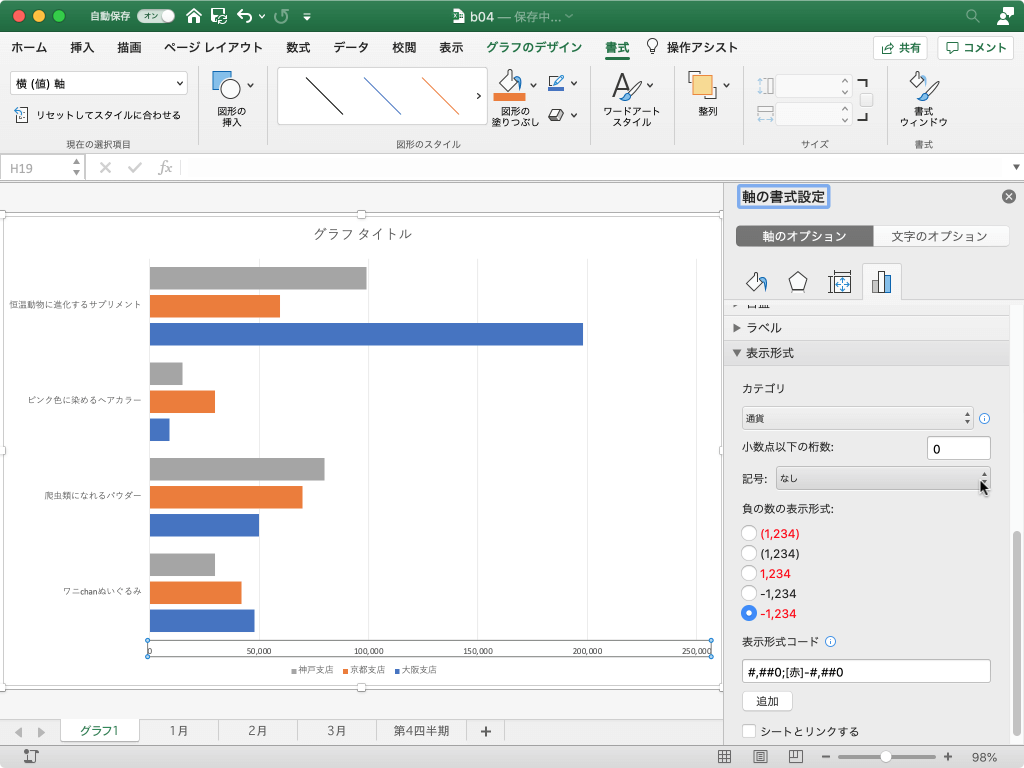
Task: Expand the shape styles gallery arrow
Action: [479, 96]
